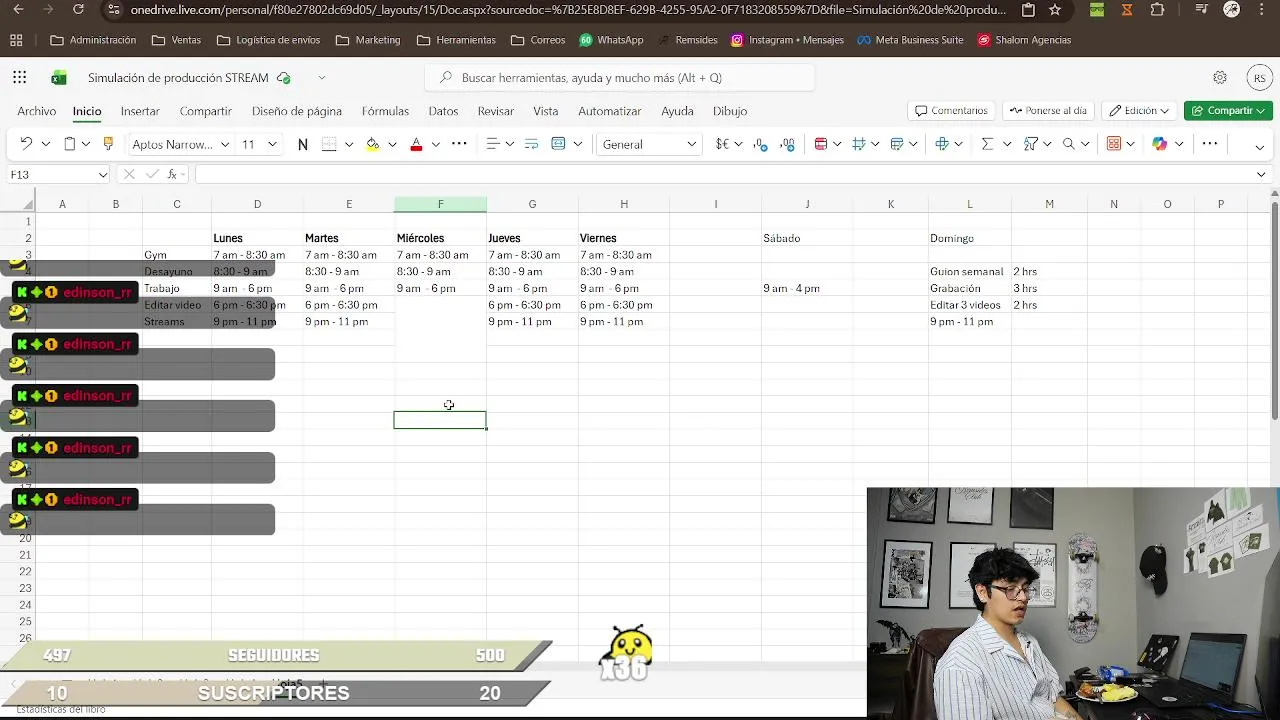Click Merge cells icon
This screenshot has height=720, width=1280.
(559, 144)
